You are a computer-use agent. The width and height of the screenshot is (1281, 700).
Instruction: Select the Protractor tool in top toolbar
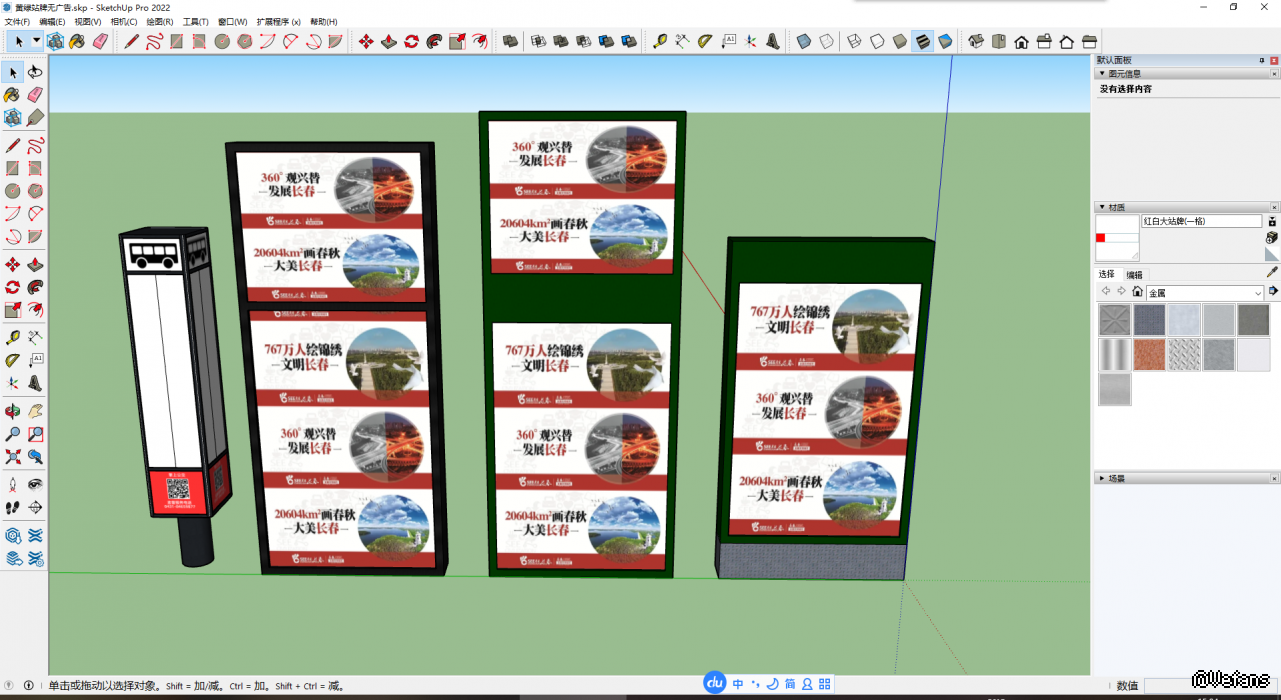click(x=705, y=41)
